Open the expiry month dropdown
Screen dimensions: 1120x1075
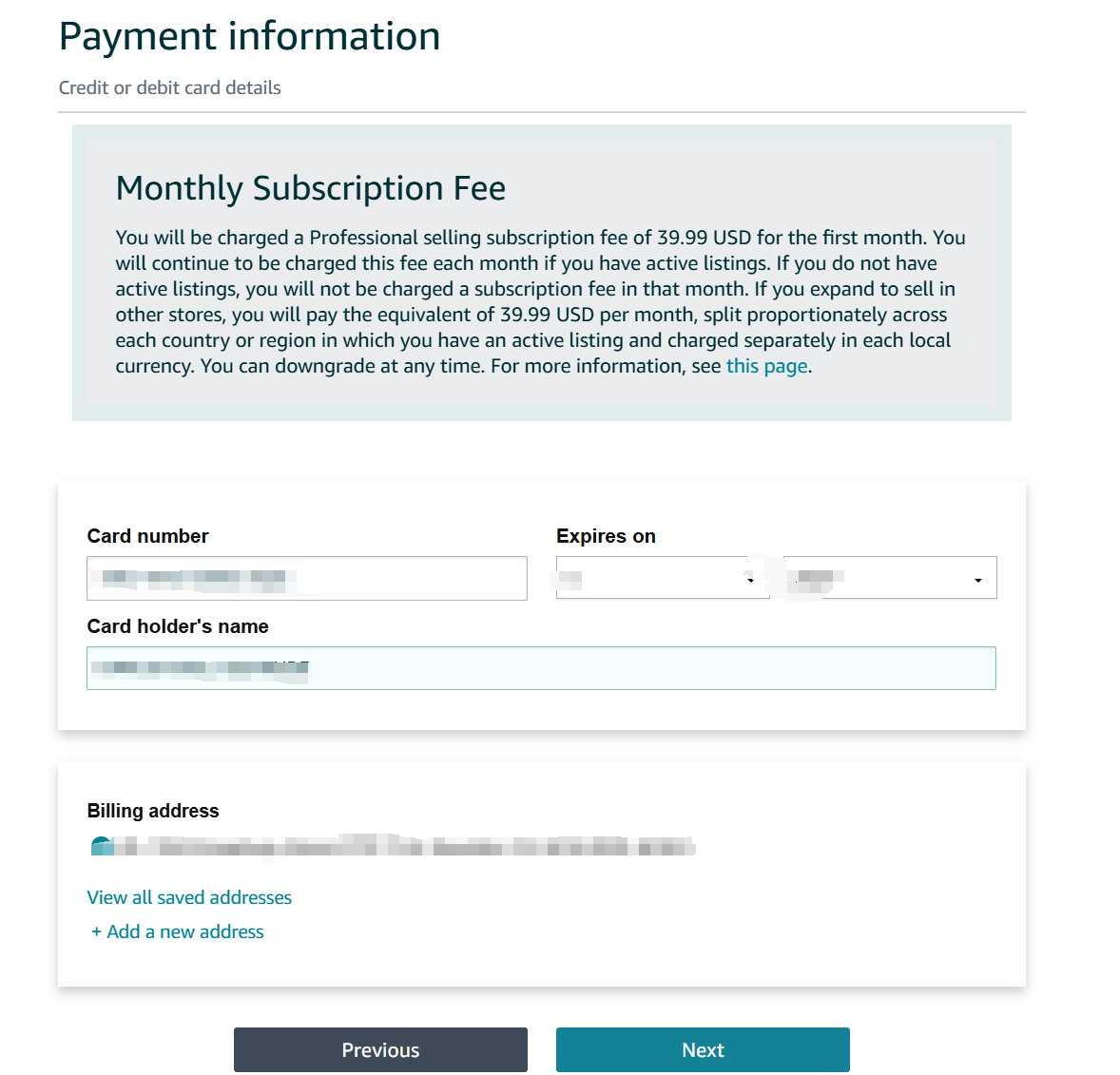662,578
